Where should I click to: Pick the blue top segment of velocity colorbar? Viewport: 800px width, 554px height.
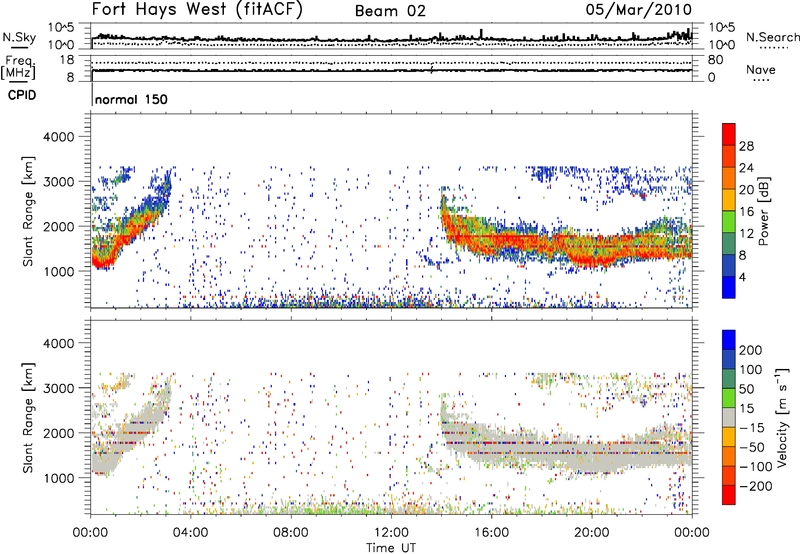coord(729,340)
